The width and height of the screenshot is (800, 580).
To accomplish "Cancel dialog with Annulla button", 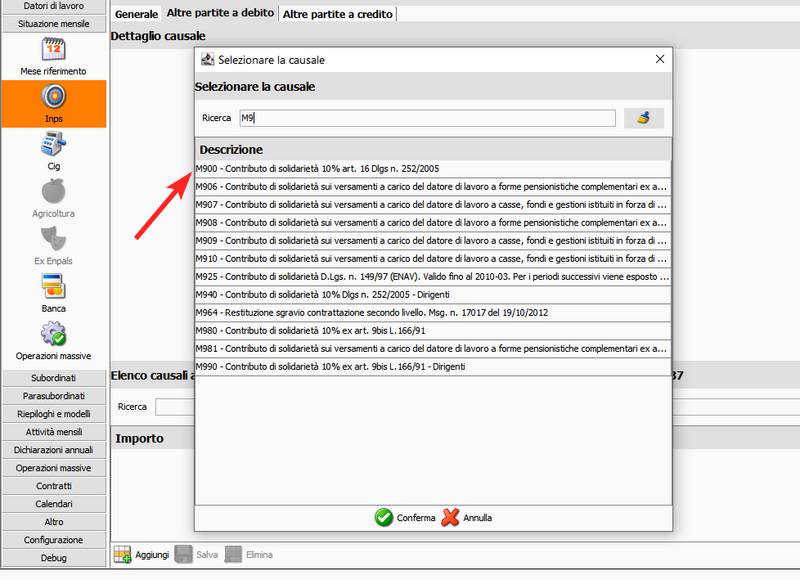I will tap(467, 518).
